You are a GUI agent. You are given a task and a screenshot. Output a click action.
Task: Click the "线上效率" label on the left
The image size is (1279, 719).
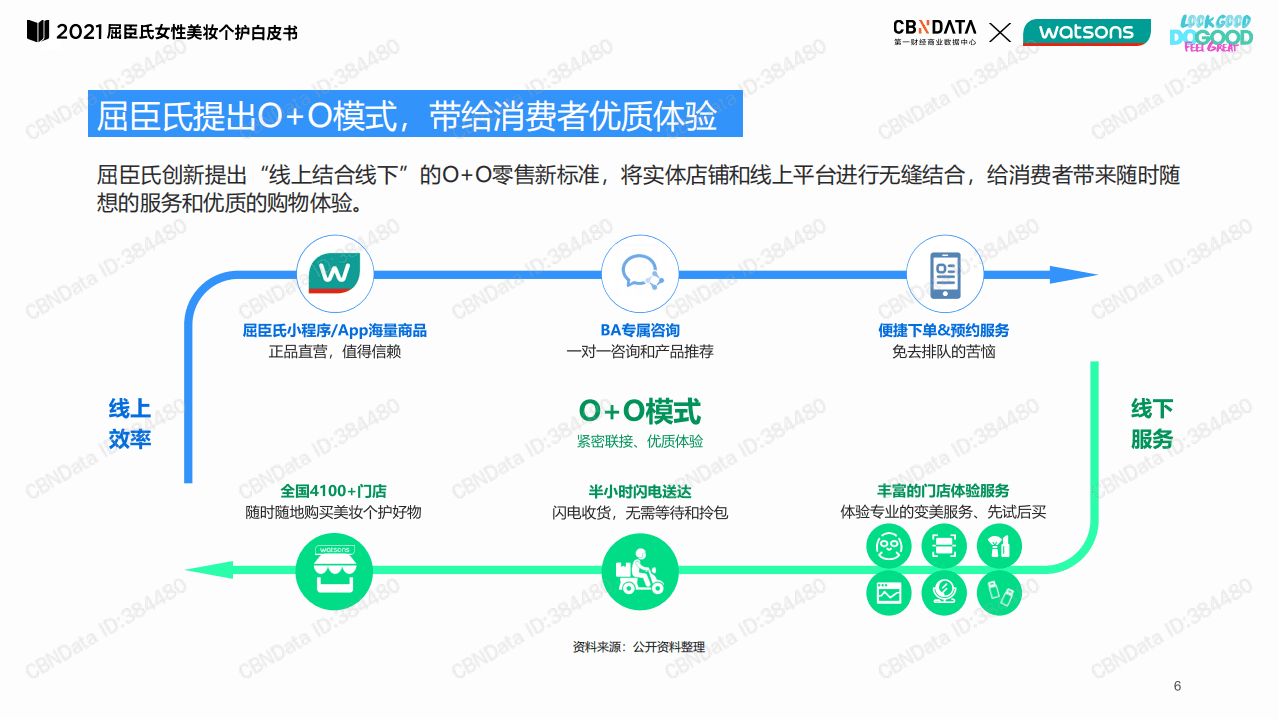click(130, 422)
